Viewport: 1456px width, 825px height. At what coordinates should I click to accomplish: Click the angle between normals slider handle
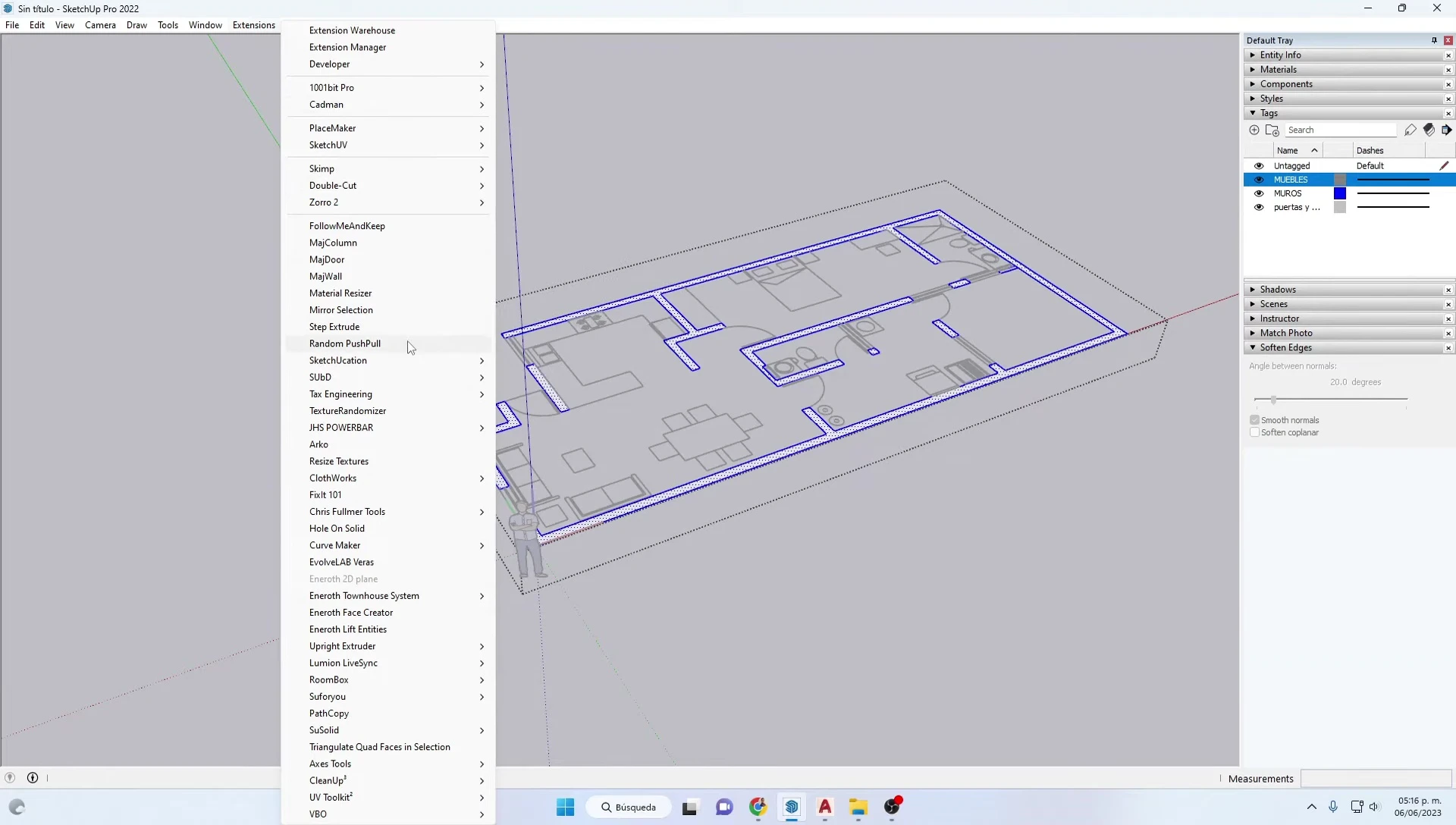(1273, 400)
